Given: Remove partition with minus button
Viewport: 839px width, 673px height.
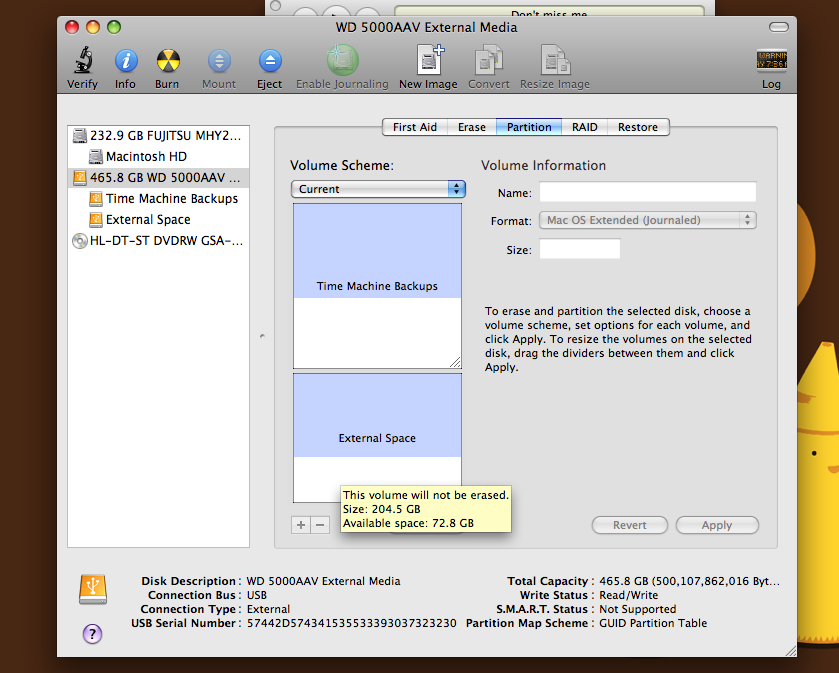Looking at the screenshot, I should [320, 525].
